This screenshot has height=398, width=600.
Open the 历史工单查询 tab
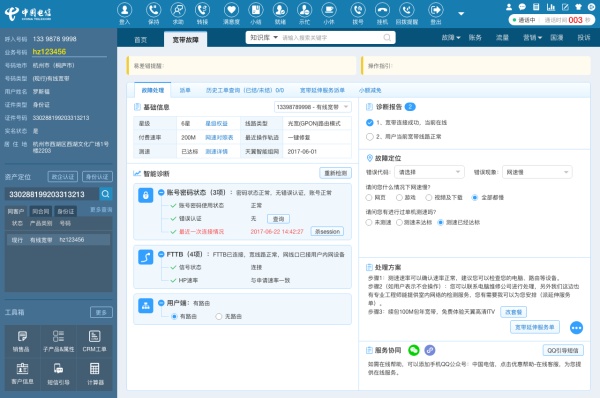tap(245, 90)
